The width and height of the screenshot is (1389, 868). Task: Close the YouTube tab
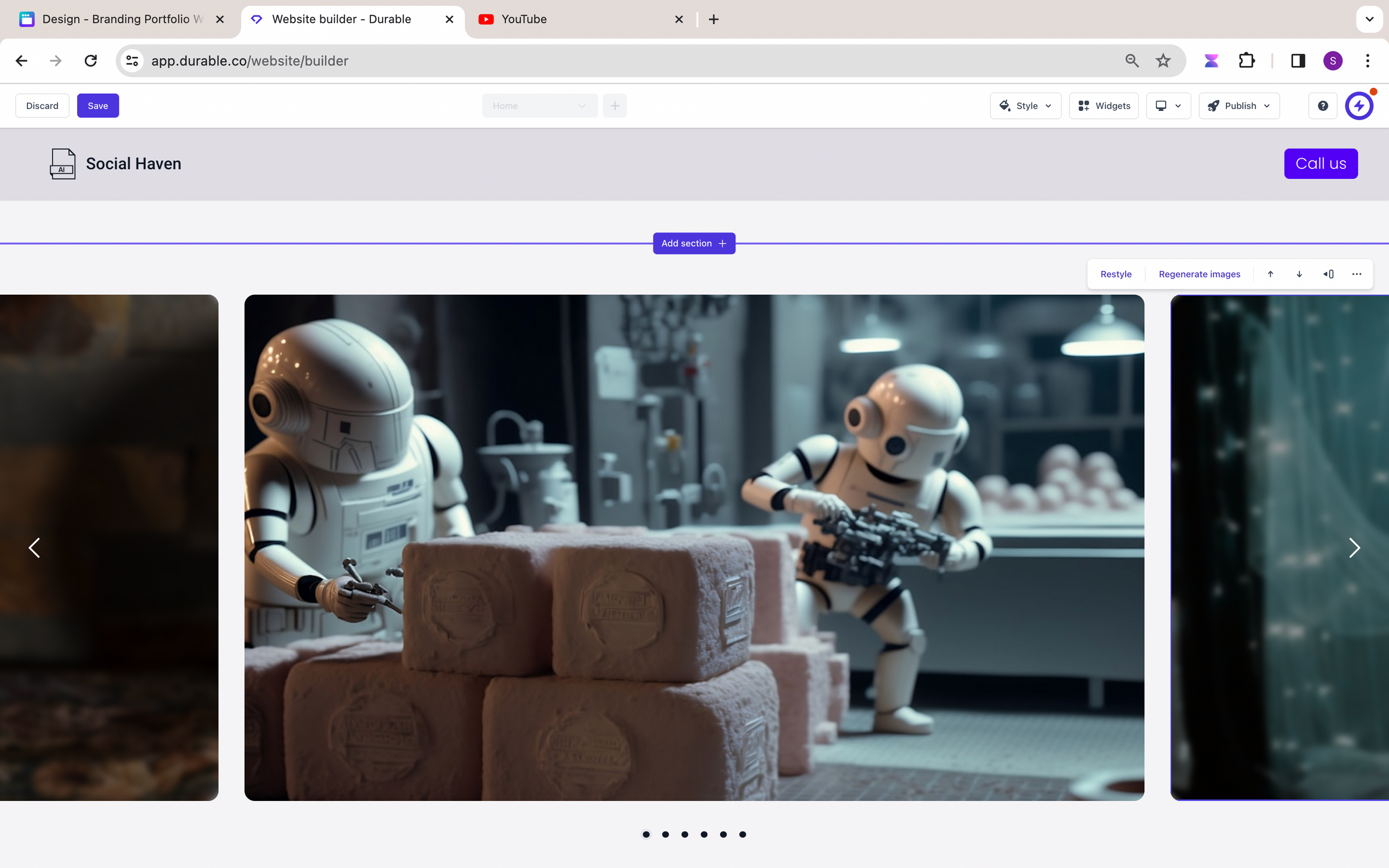pos(679,19)
